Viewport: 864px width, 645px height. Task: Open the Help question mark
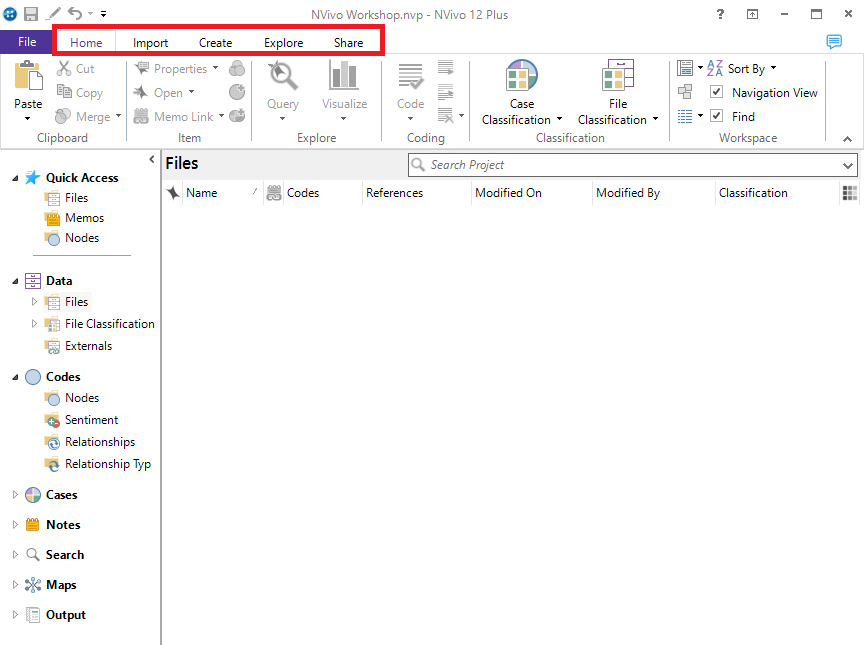click(x=720, y=14)
